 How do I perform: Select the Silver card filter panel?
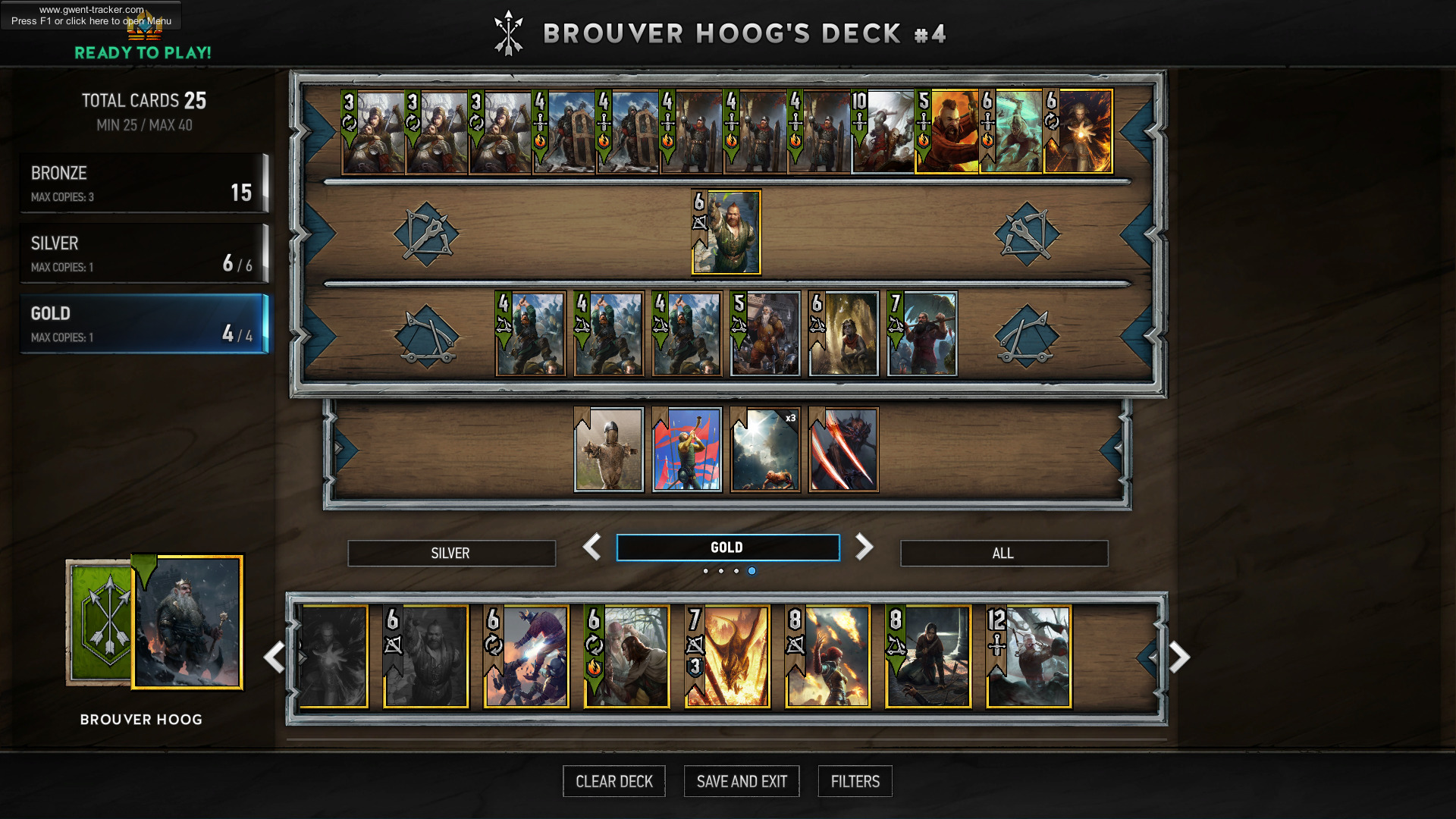[x=144, y=253]
